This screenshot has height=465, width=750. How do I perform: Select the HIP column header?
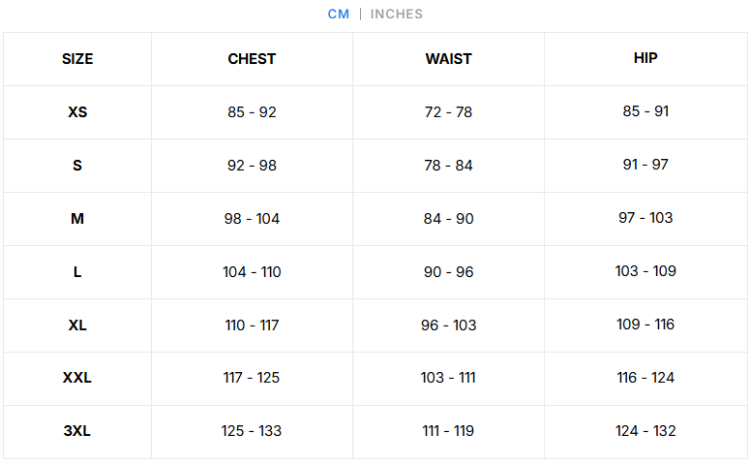[x=646, y=58]
